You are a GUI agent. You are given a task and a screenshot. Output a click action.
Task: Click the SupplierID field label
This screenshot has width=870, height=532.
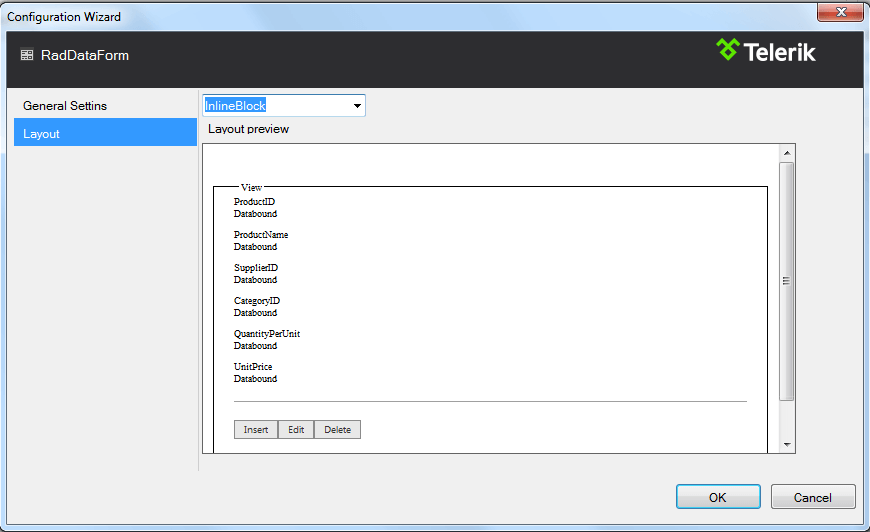click(256, 267)
